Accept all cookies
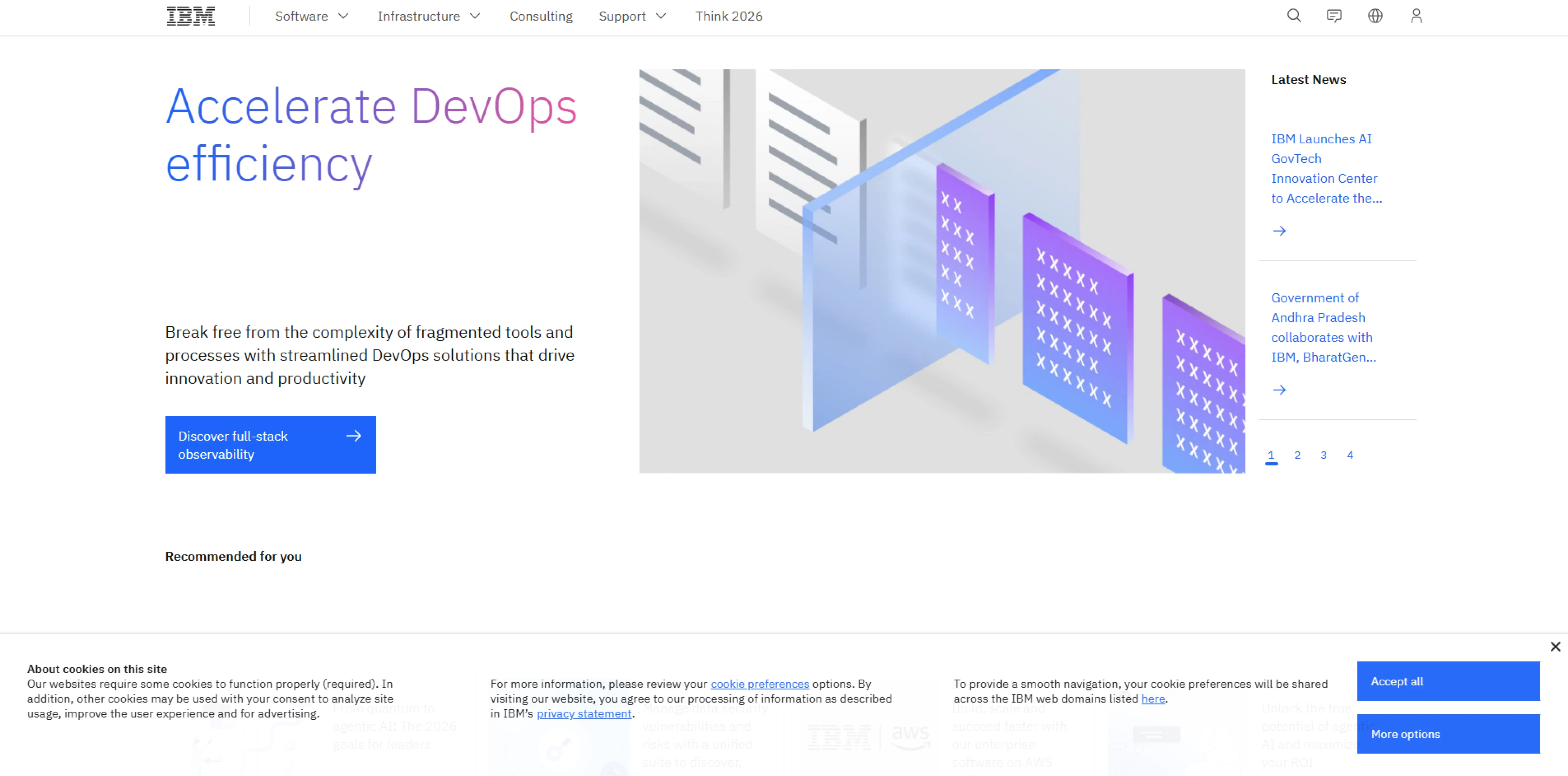 coord(1448,681)
